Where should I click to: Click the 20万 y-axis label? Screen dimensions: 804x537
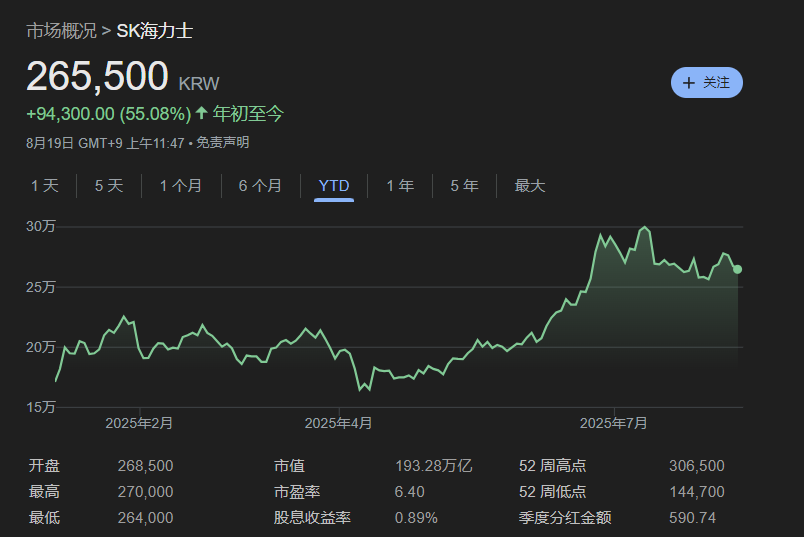tap(41, 347)
